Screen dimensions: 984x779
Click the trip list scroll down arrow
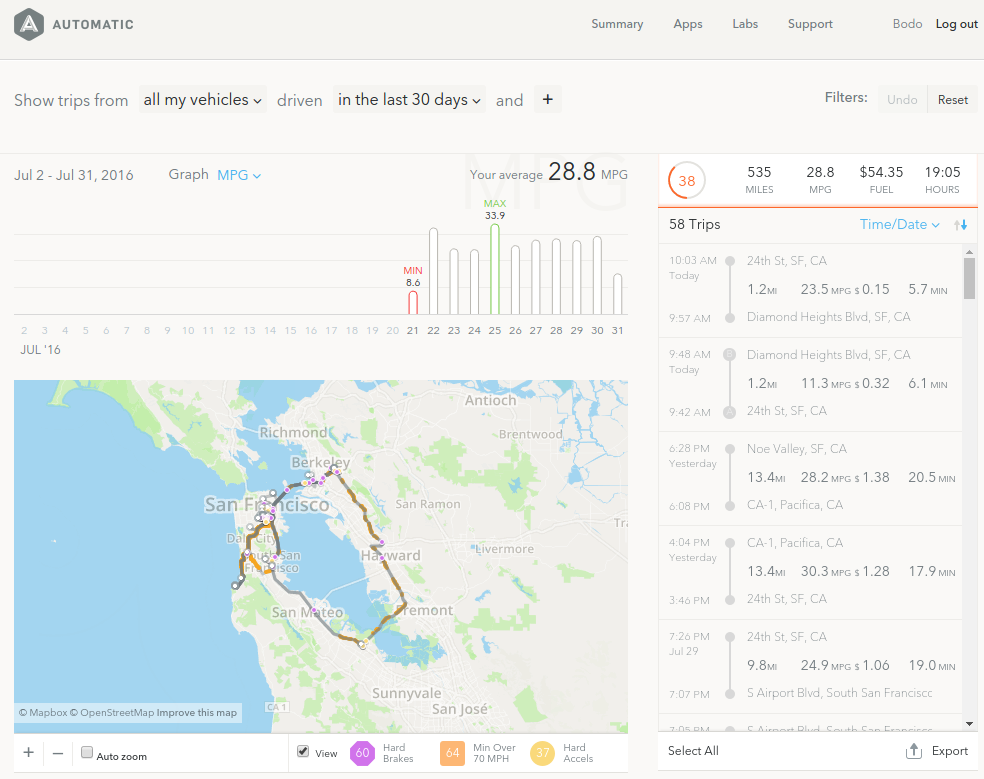[x=970, y=724]
